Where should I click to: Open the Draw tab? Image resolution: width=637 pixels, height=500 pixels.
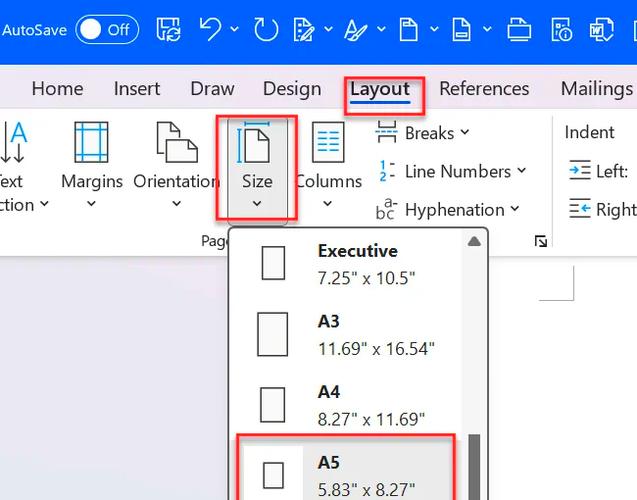[x=212, y=89]
